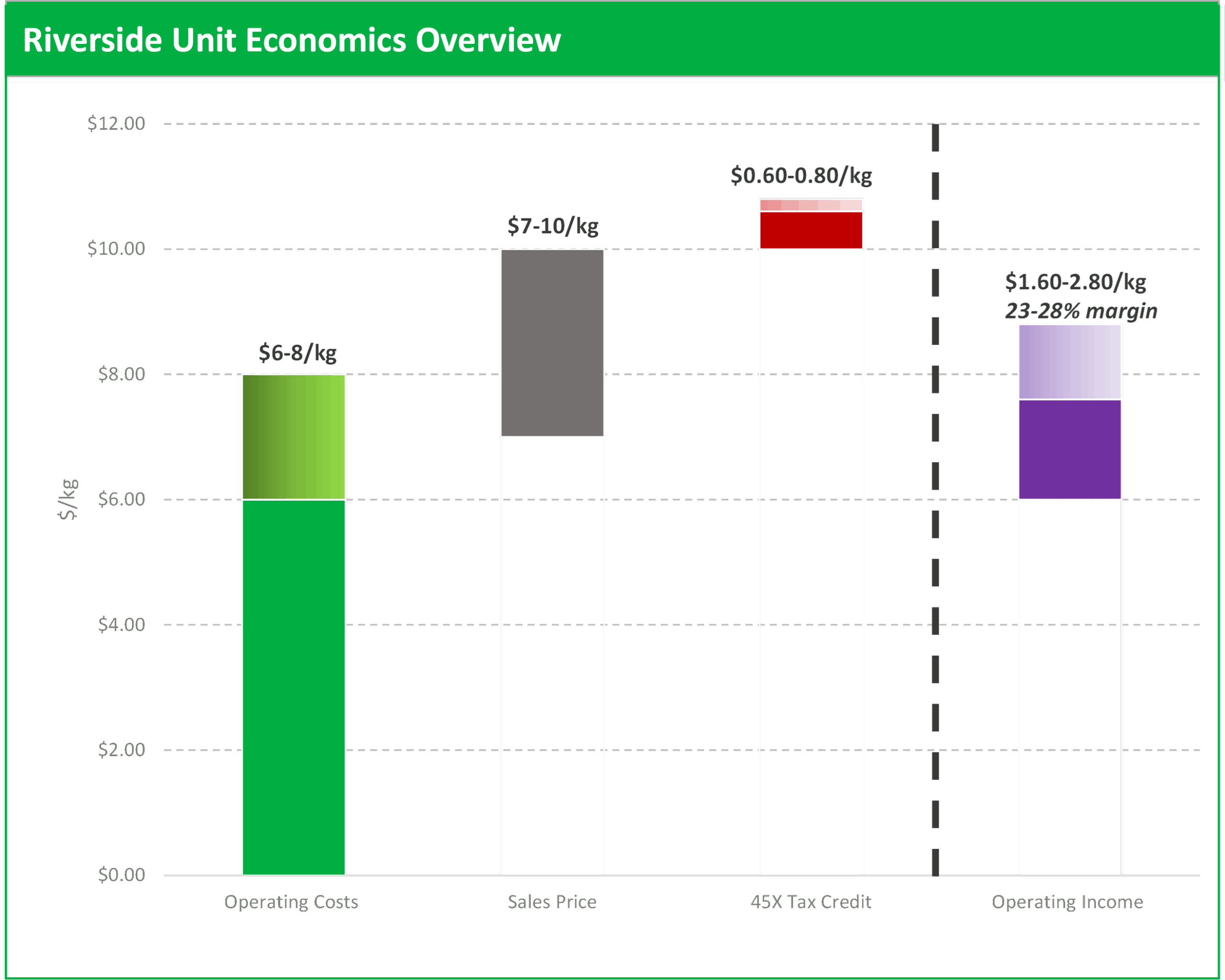Click the $0.60-0.80/kg data label

pyautogui.click(x=801, y=176)
